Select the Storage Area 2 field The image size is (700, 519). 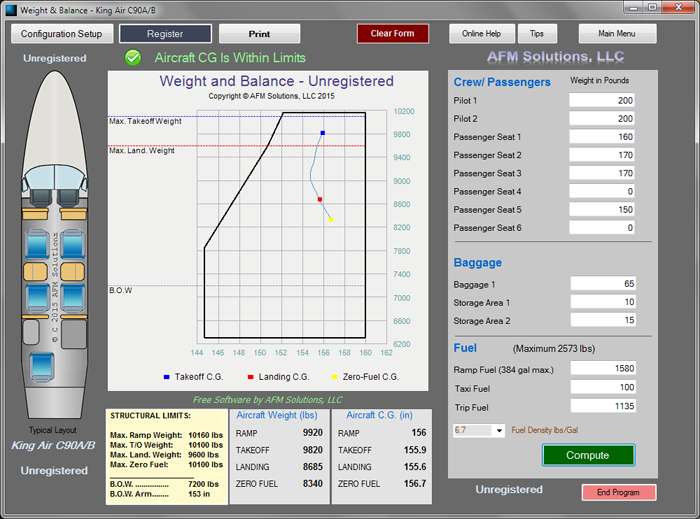(x=603, y=320)
